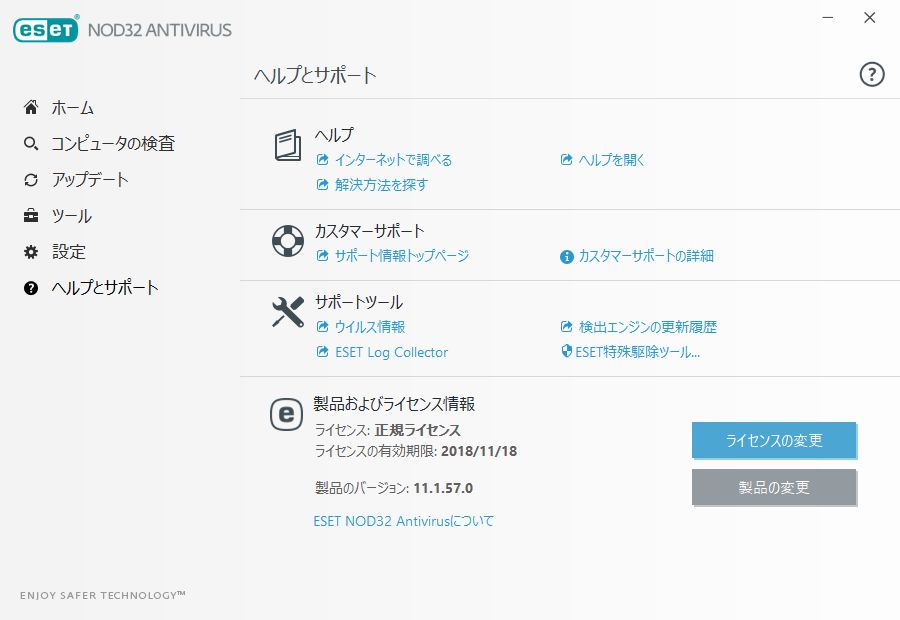Click the external-link icon beside 検出エンジンの更新履歴
This screenshot has height=620, width=900.
567,327
